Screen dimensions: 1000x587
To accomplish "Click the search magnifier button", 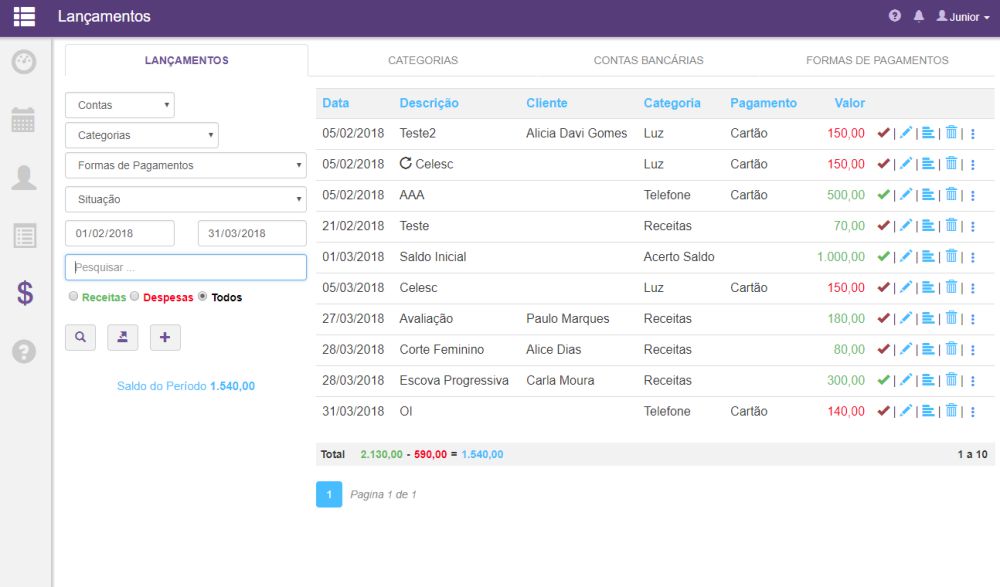I will click(x=80, y=338).
